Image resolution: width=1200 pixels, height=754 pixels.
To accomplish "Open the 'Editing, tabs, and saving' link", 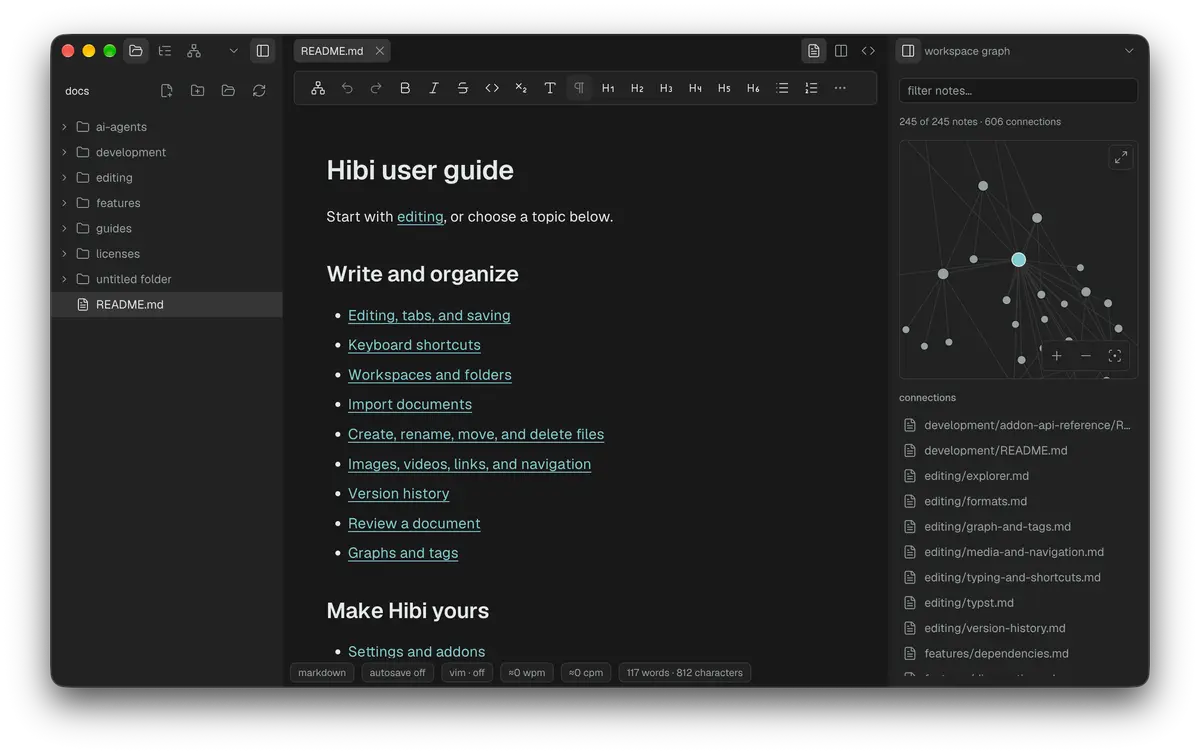I will click(429, 315).
